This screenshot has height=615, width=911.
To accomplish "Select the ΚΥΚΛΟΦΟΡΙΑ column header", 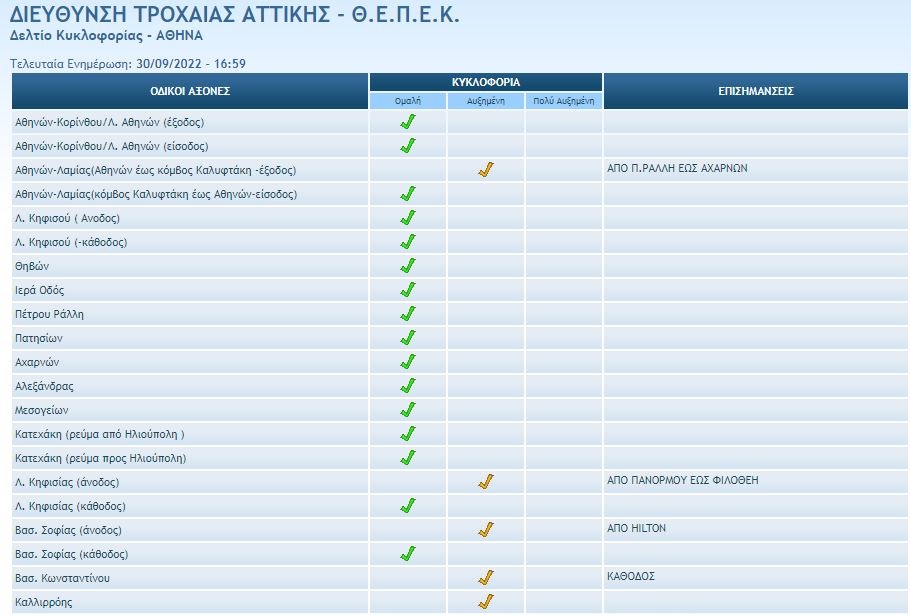I will 486,79.
